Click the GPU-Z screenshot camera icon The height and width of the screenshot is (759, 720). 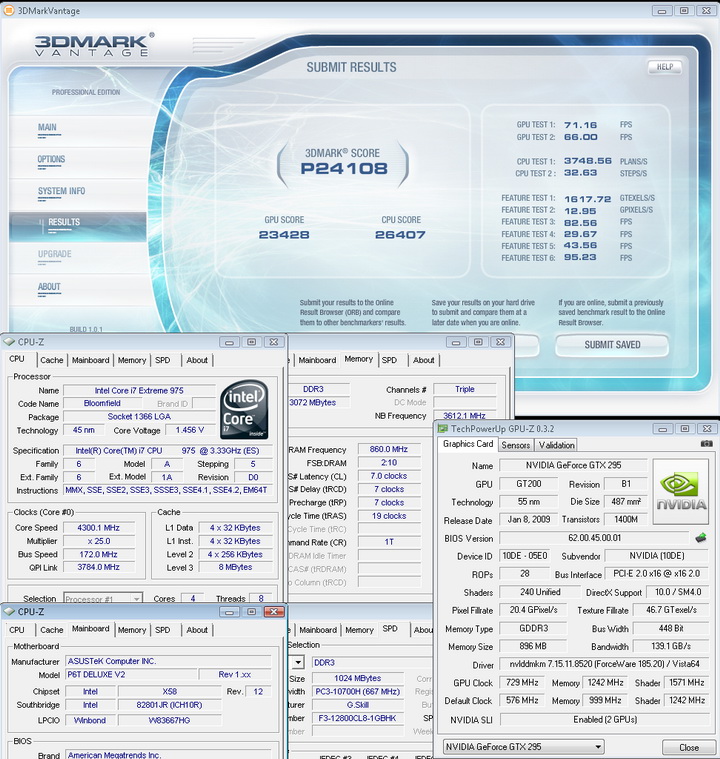point(706,443)
